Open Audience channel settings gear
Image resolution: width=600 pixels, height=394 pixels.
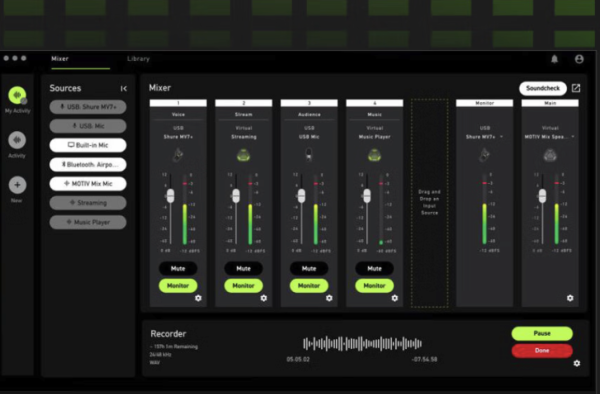coord(329,298)
